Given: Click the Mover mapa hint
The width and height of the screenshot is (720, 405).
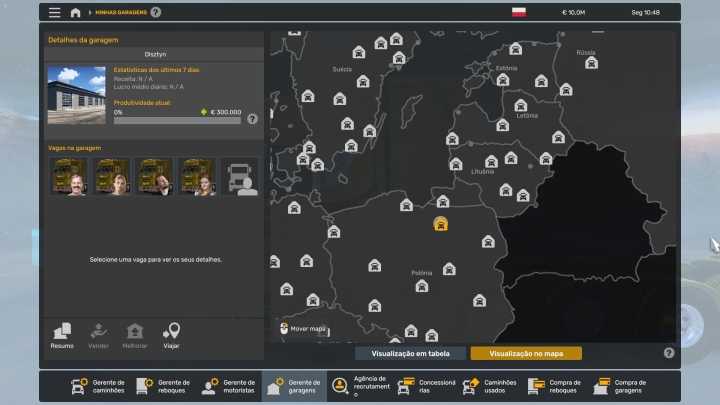Looking at the screenshot, I should 303,329.
